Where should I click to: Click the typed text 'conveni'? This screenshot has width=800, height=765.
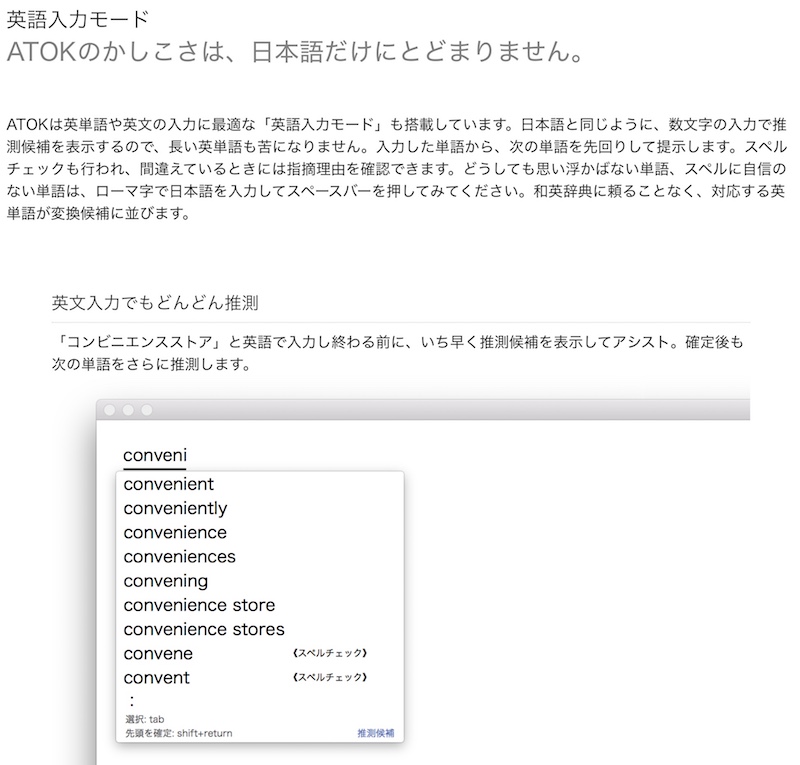(x=155, y=455)
